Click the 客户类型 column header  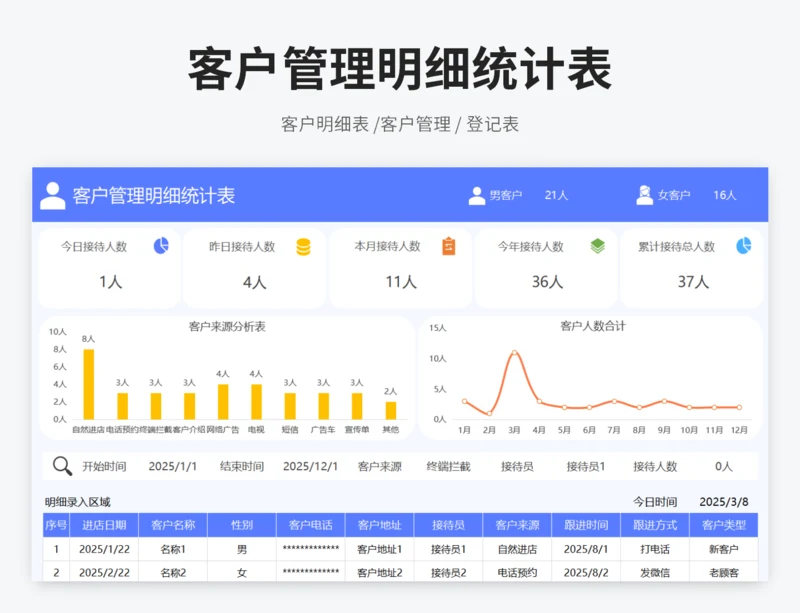click(723, 525)
